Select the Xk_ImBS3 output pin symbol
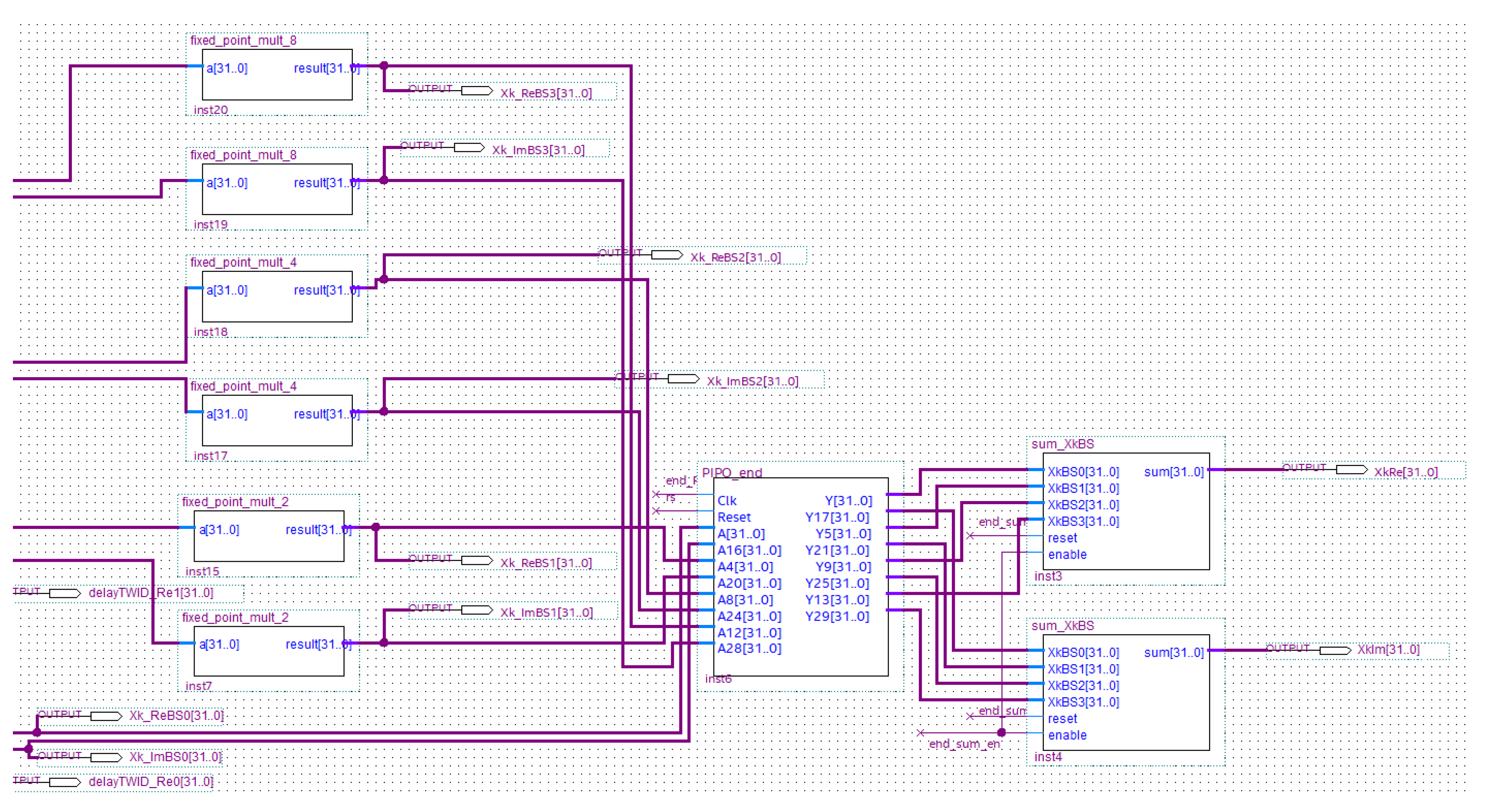The height and width of the screenshot is (812, 1487). point(469,148)
